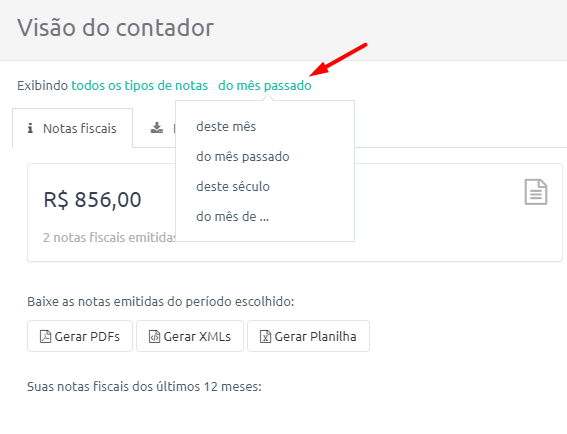This screenshot has height=434, width=567.
Task: Select 'deste mês' from the period menu
Action: coord(226,127)
